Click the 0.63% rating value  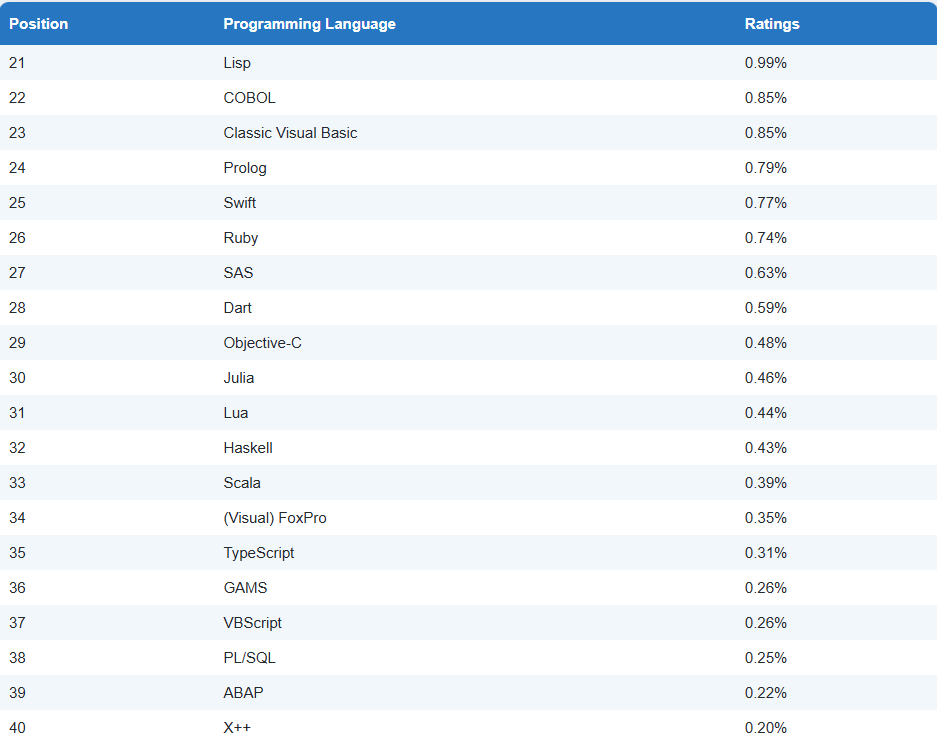765,273
